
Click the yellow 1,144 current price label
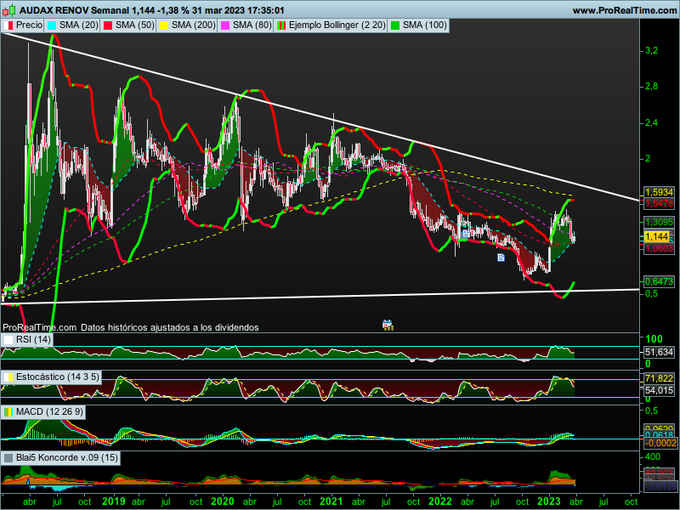click(x=657, y=237)
